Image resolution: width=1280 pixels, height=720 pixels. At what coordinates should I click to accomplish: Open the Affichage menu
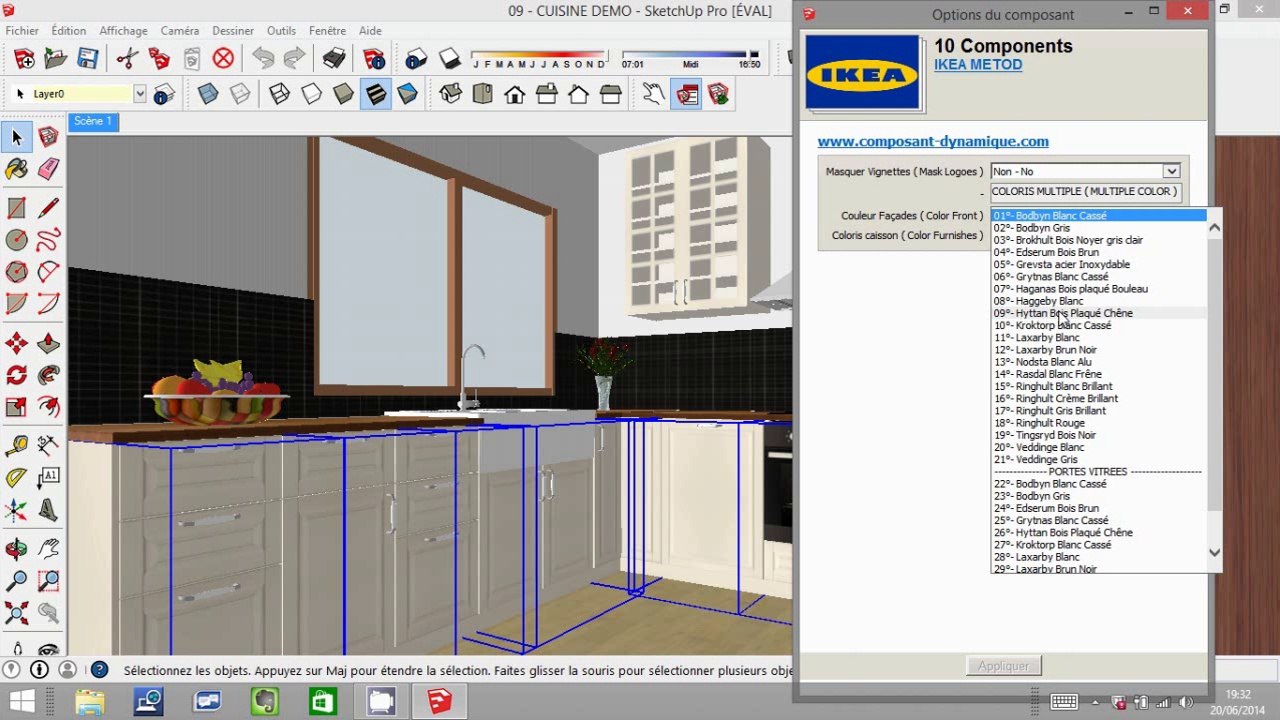[x=124, y=31]
